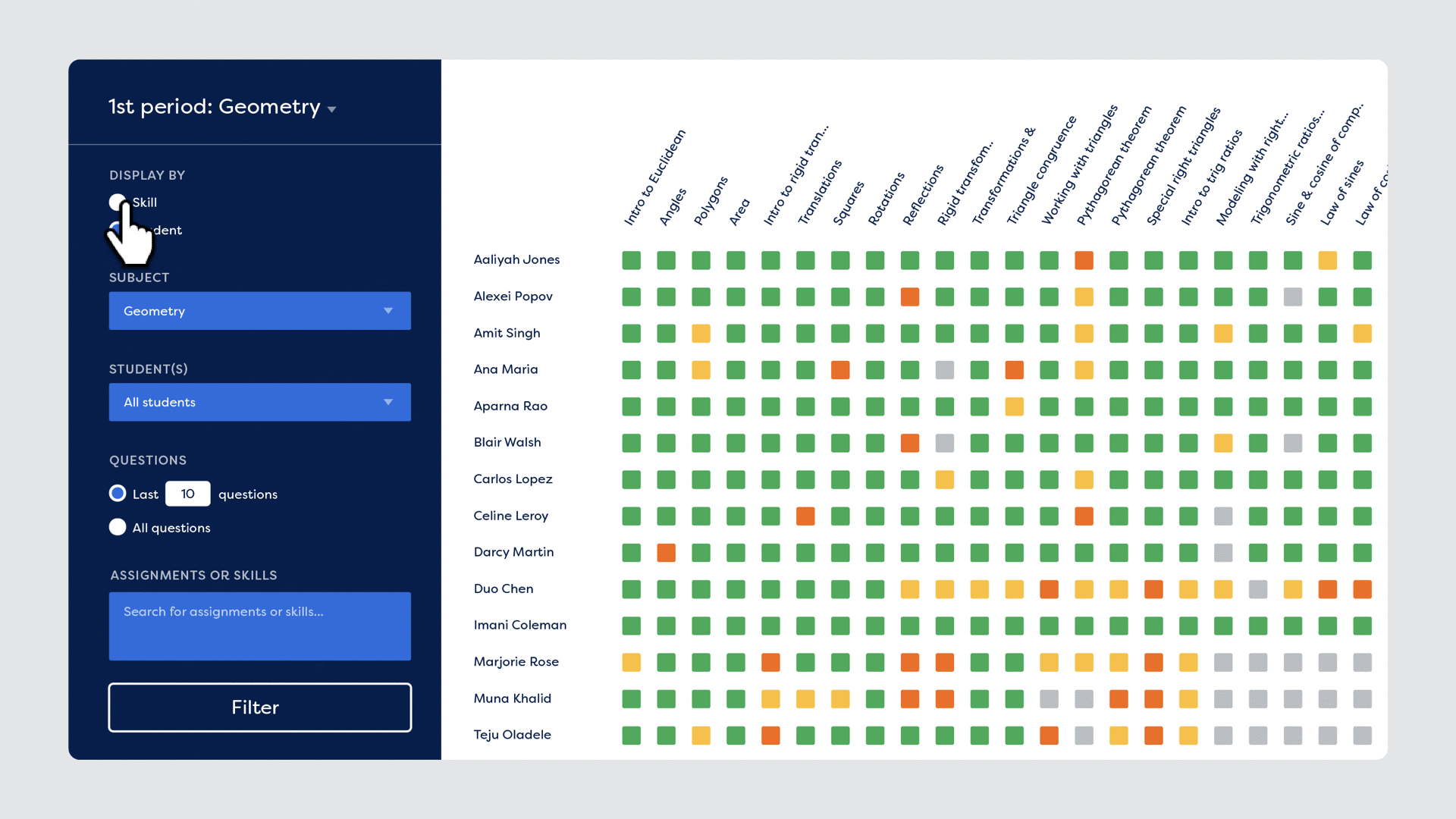Click the Law of sines column header
The image size is (1456, 819).
coord(1341,193)
